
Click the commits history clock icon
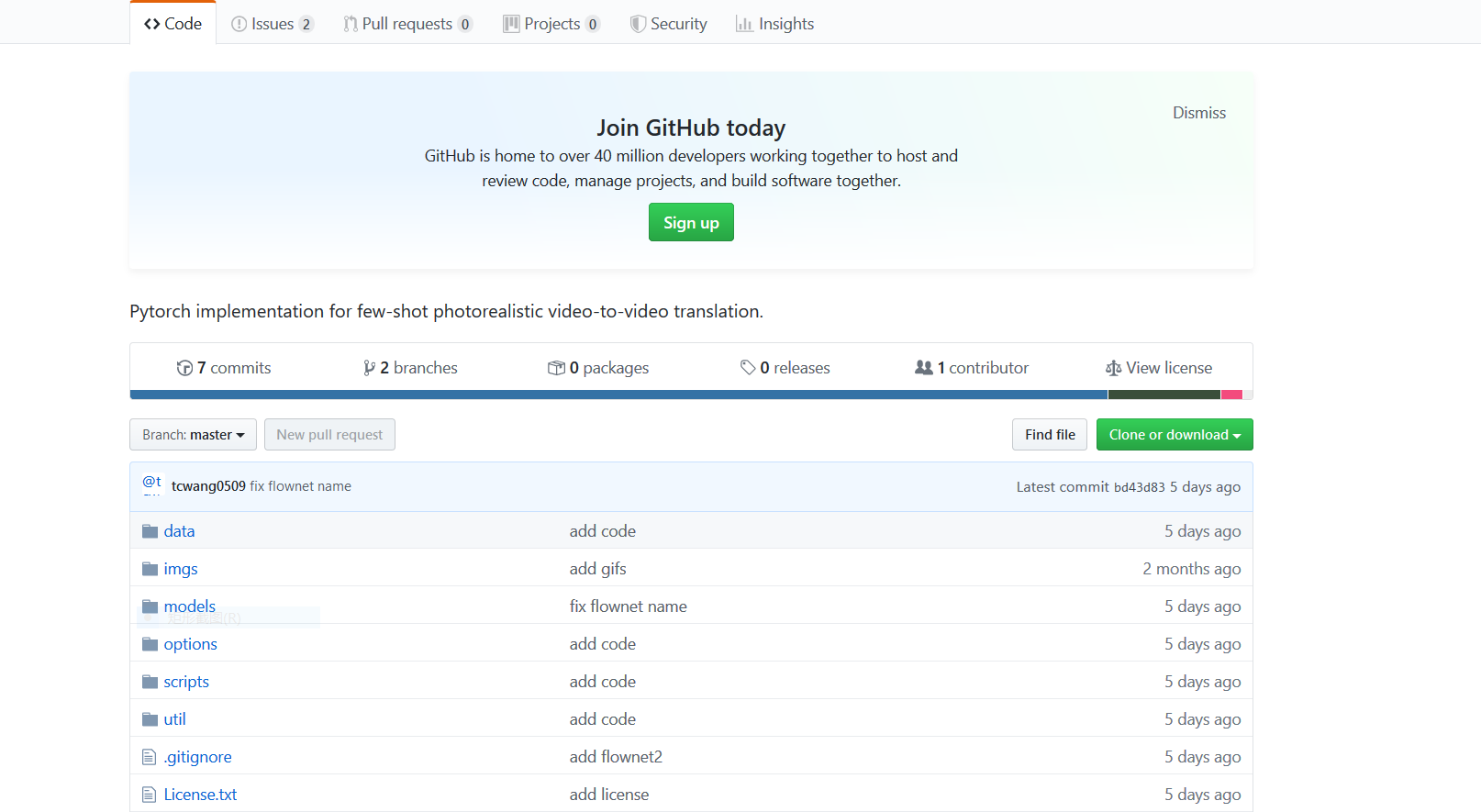tap(184, 368)
